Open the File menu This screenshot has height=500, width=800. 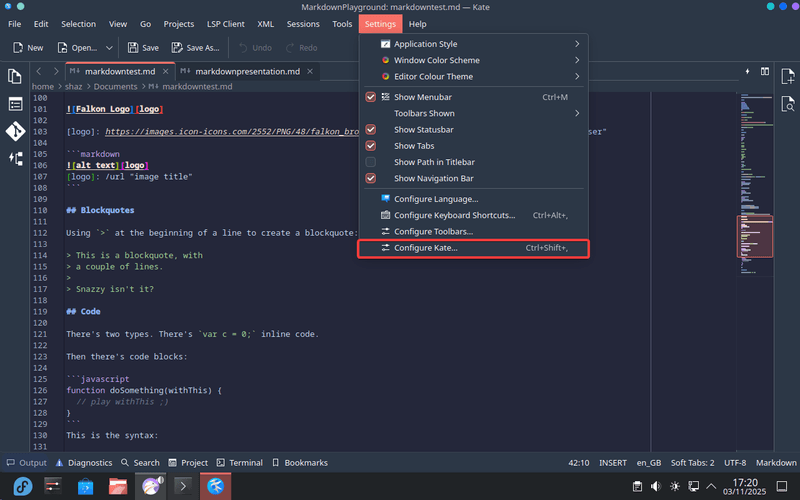(14, 24)
